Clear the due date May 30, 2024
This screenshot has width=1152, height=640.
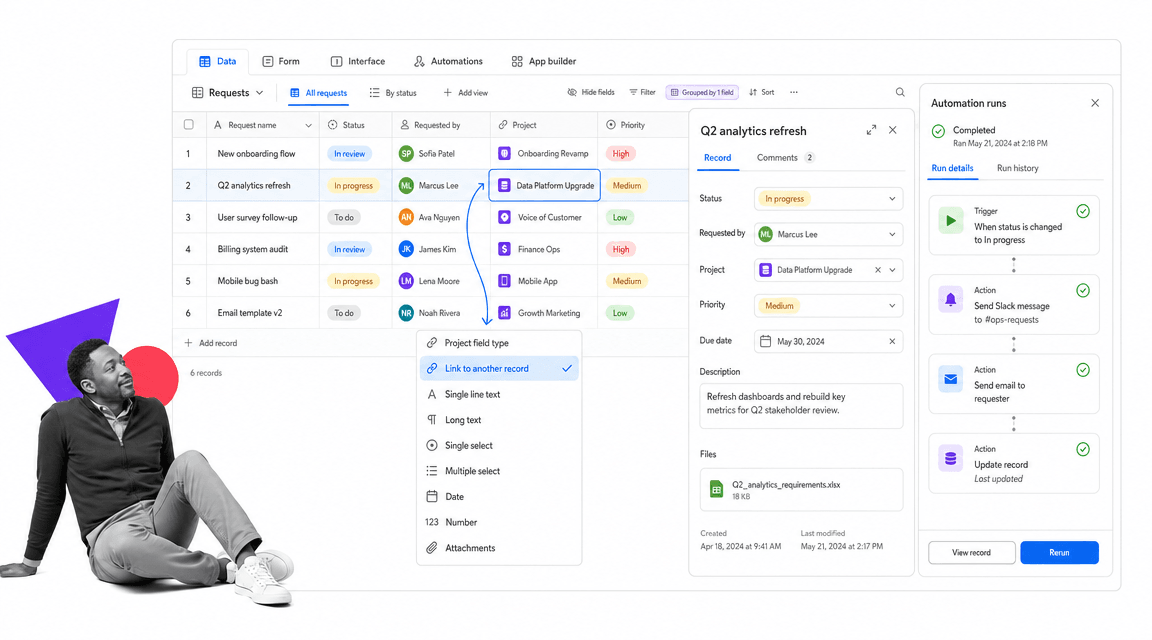coord(893,342)
